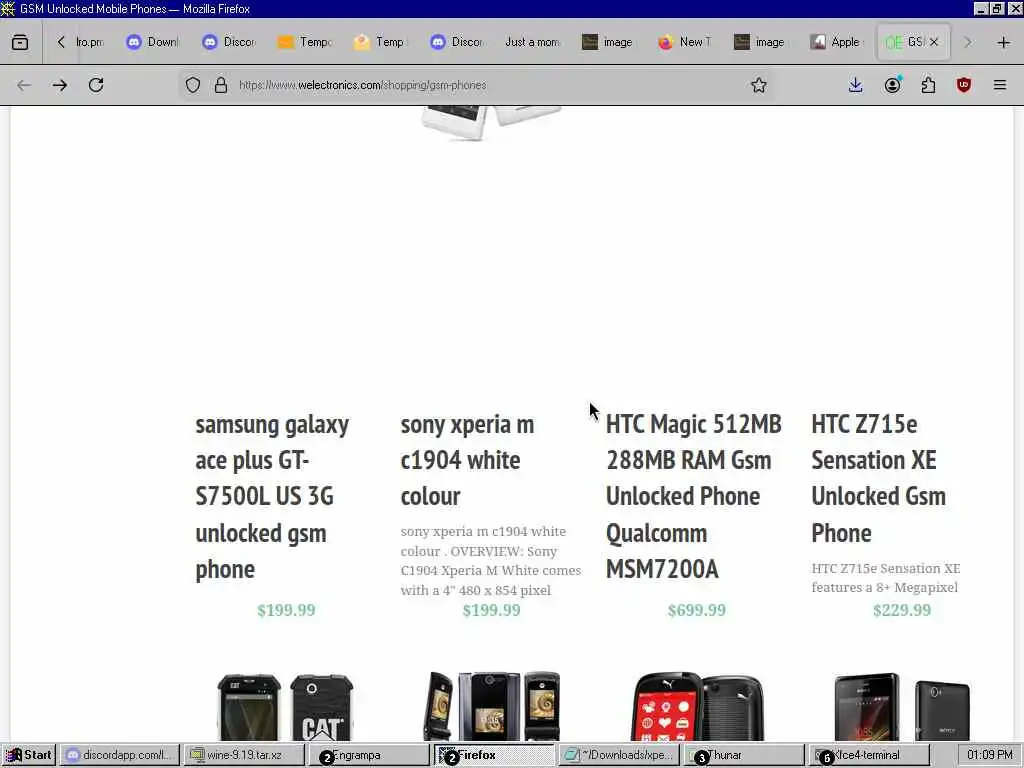
Task: Switch to the 'Downl' Discord tab
Action: click(153, 42)
